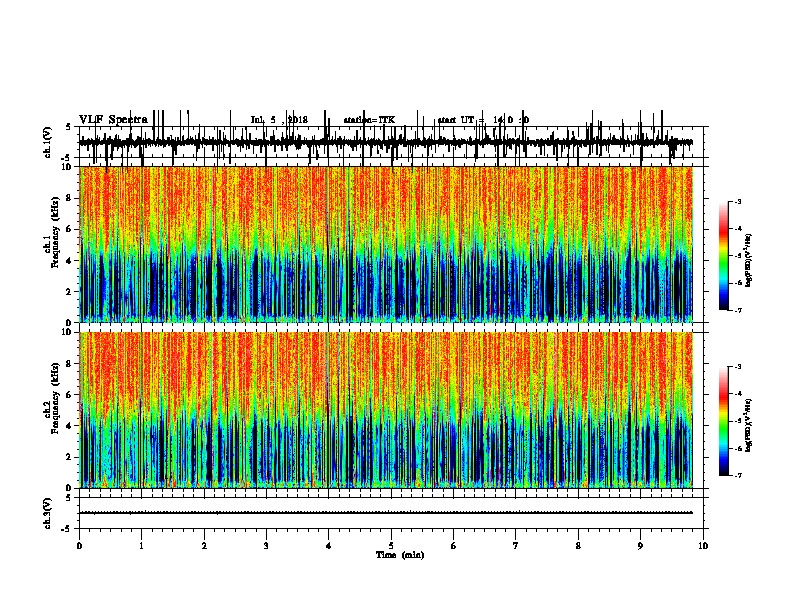Click the ch.1 voltage waveform trace
This screenshot has width=792, height=612.
pos(386,142)
